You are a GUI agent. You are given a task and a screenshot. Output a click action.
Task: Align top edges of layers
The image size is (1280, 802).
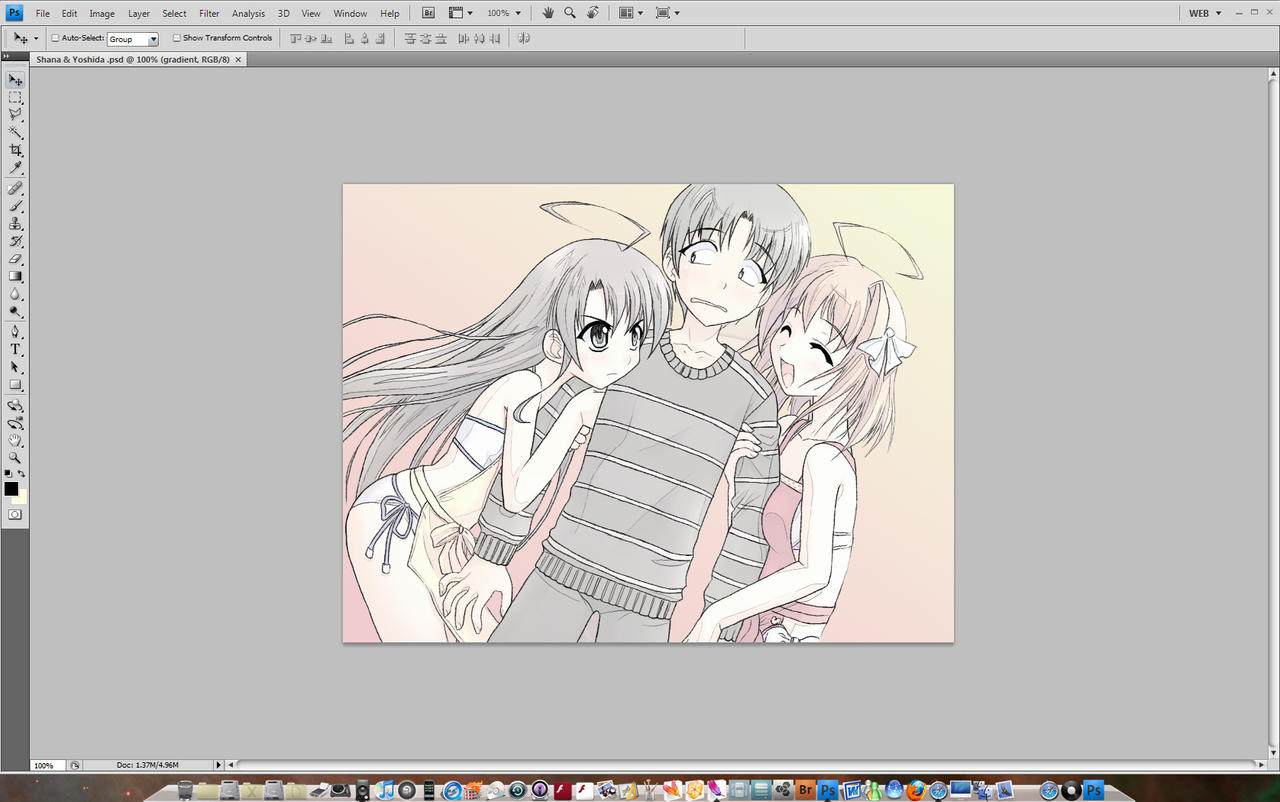[x=294, y=38]
